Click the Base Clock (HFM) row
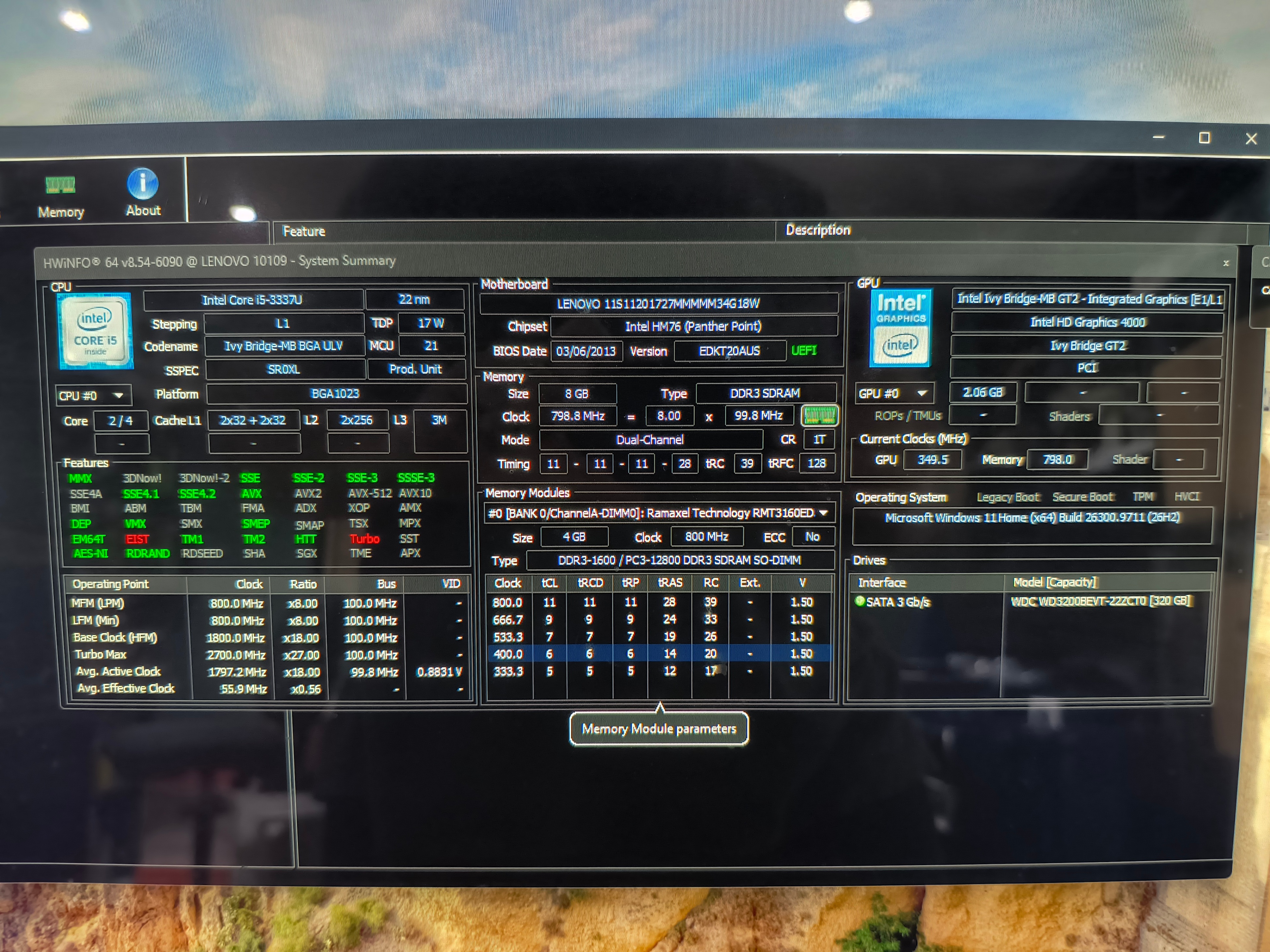Screen dimensions: 1270x952 tap(268, 637)
